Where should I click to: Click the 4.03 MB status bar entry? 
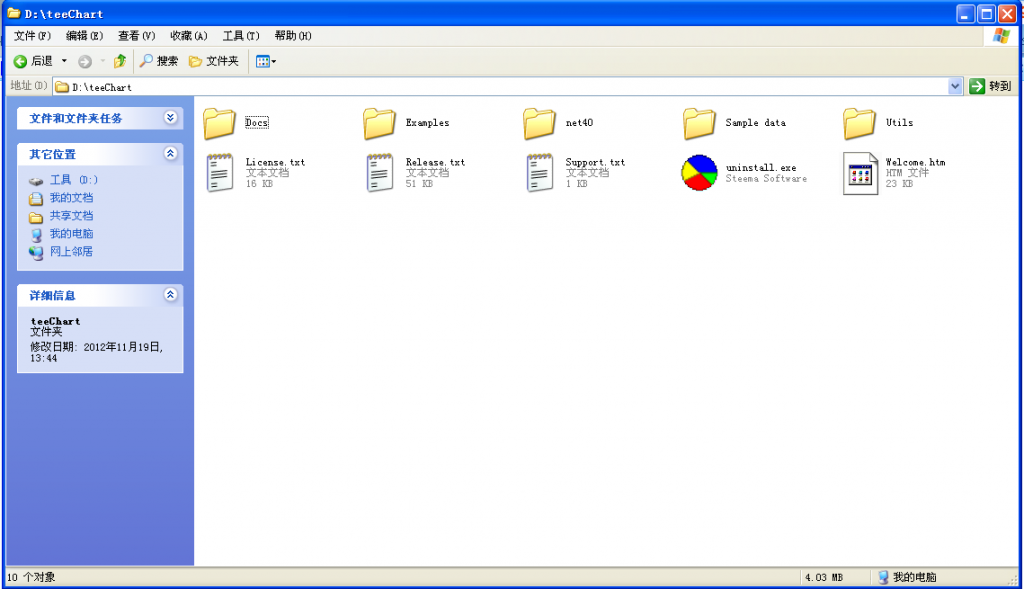(824, 577)
